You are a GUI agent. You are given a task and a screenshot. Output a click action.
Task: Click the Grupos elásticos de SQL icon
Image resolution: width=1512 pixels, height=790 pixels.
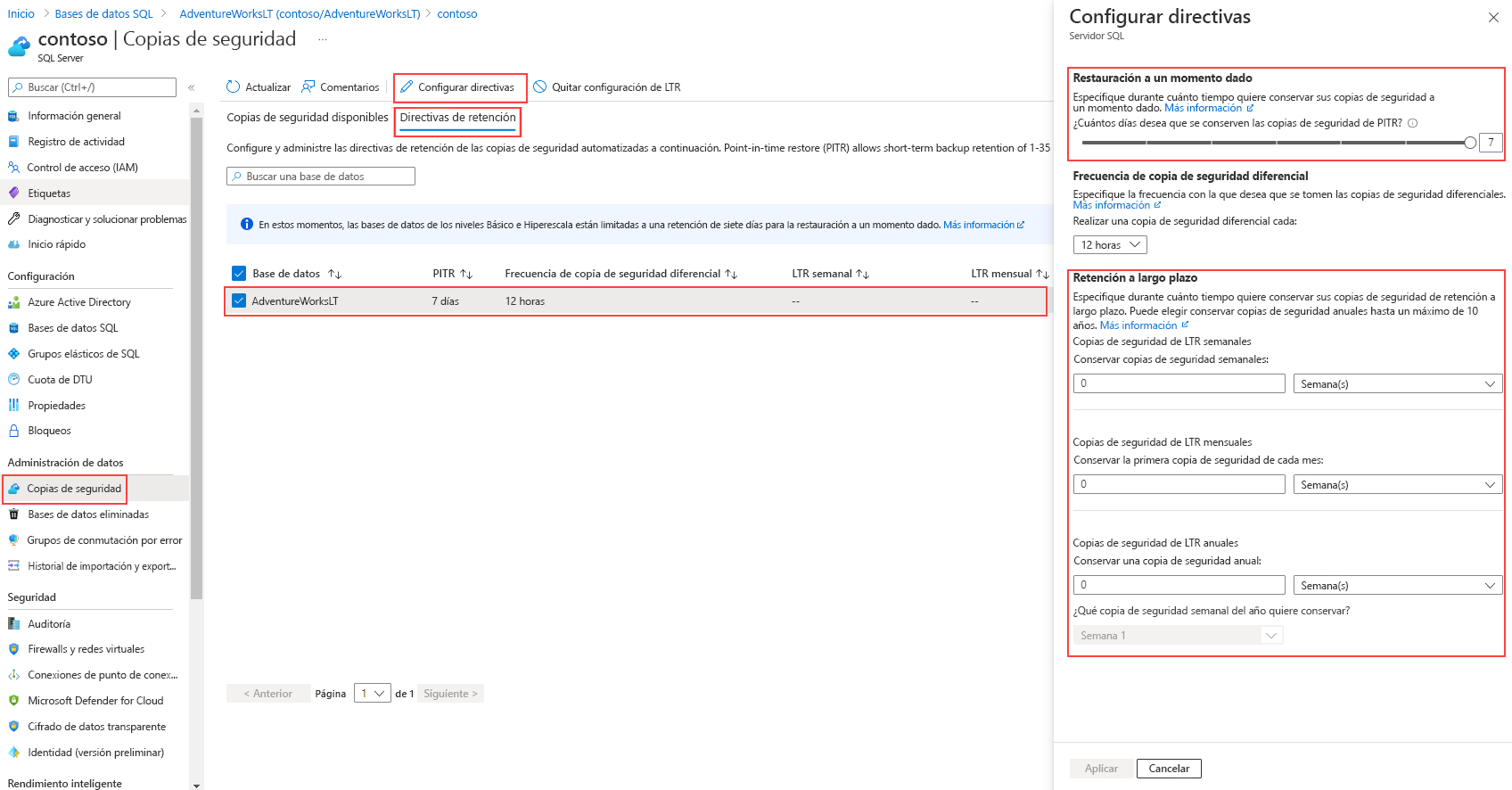tap(13, 354)
